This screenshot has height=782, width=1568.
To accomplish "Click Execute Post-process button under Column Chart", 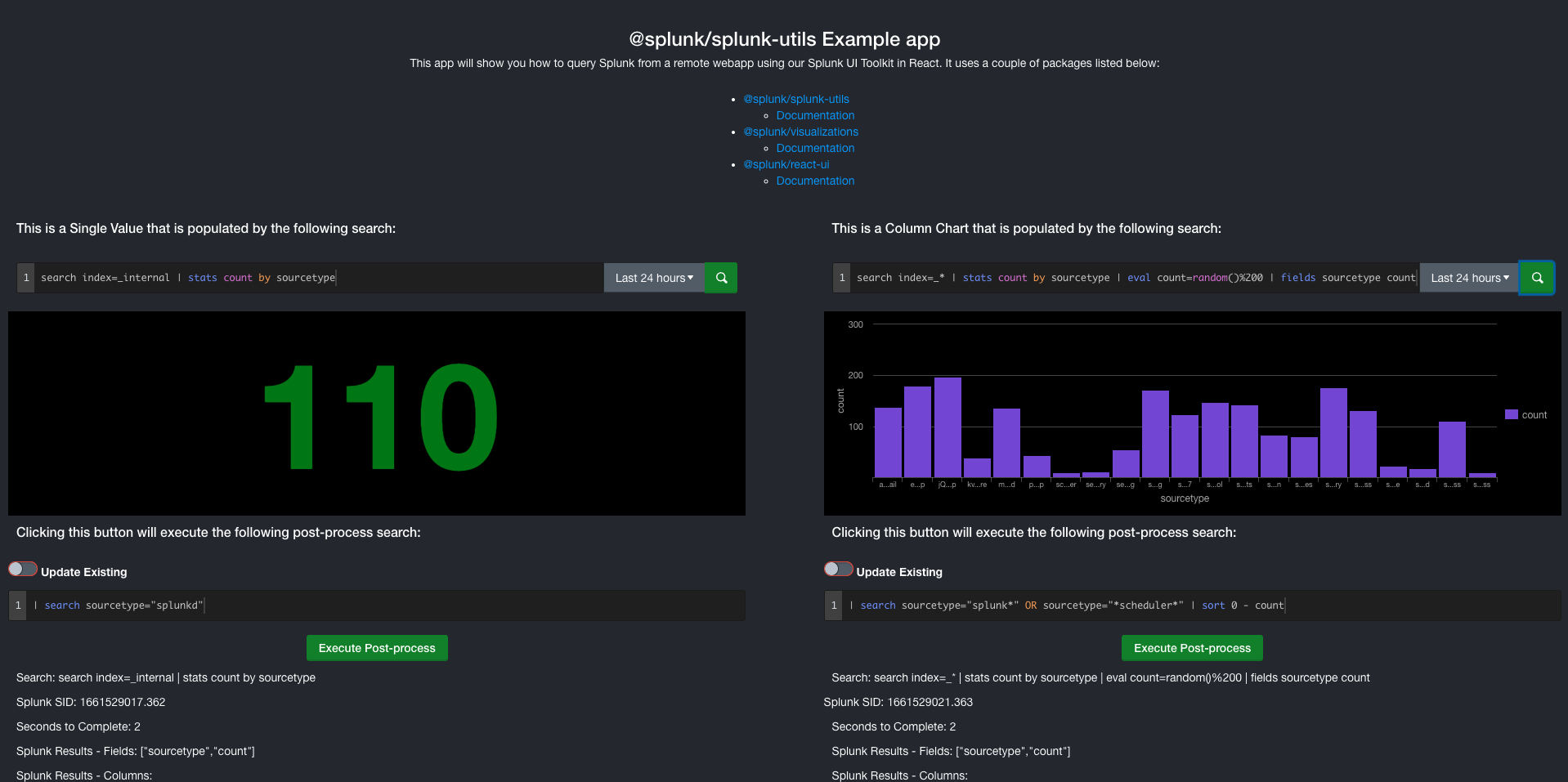I will [1192, 648].
